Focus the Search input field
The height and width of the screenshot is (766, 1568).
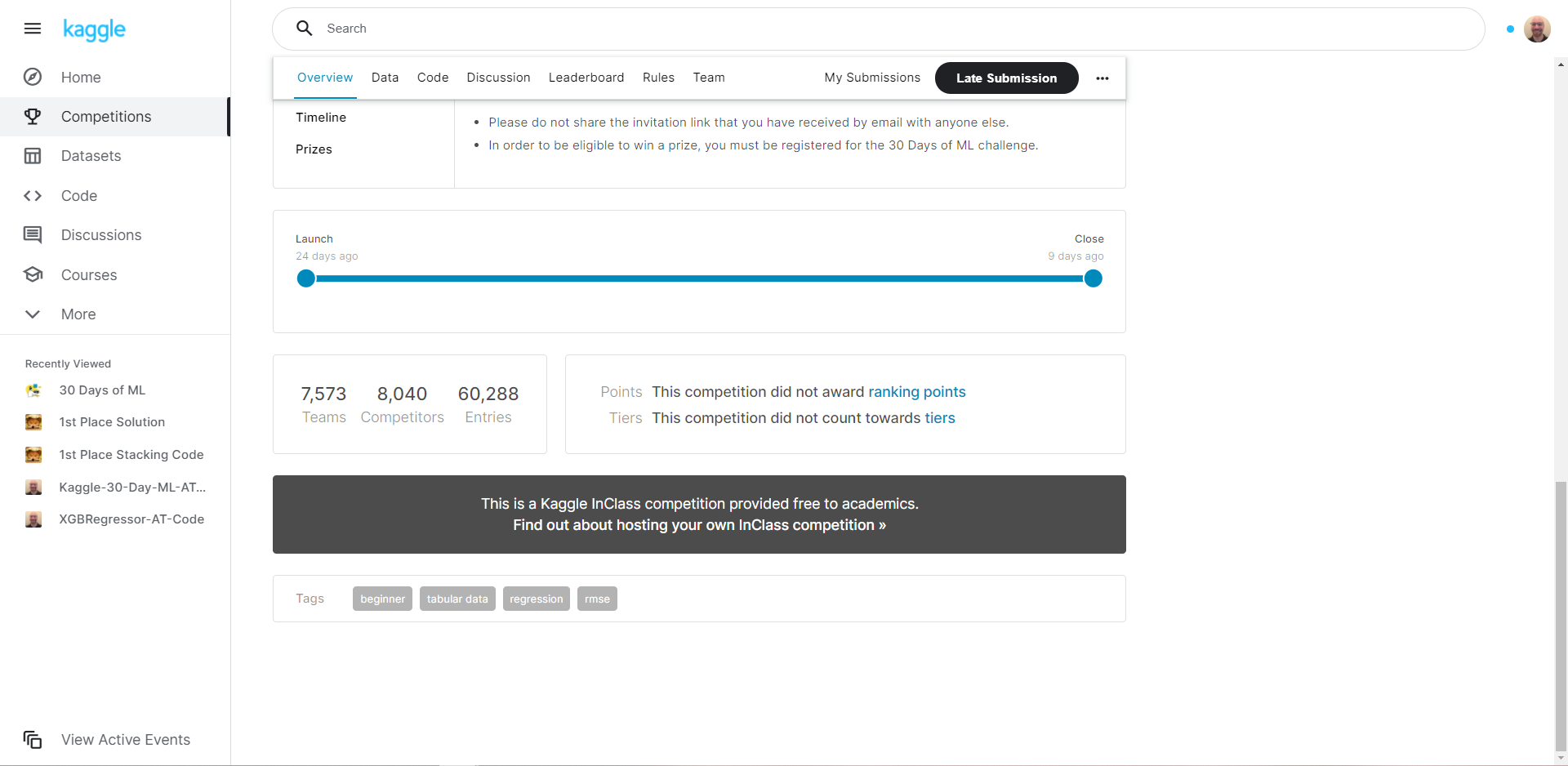(x=878, y=29)
